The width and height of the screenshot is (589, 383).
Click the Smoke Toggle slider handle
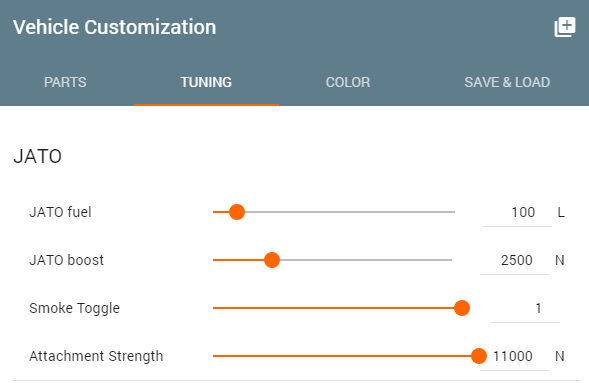point(462,308)
